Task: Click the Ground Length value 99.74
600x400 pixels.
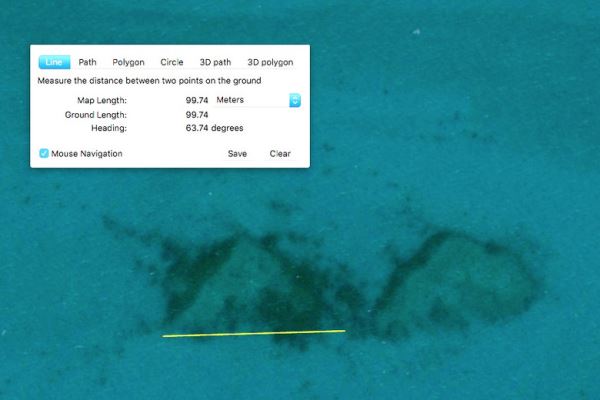Action: 197,114
